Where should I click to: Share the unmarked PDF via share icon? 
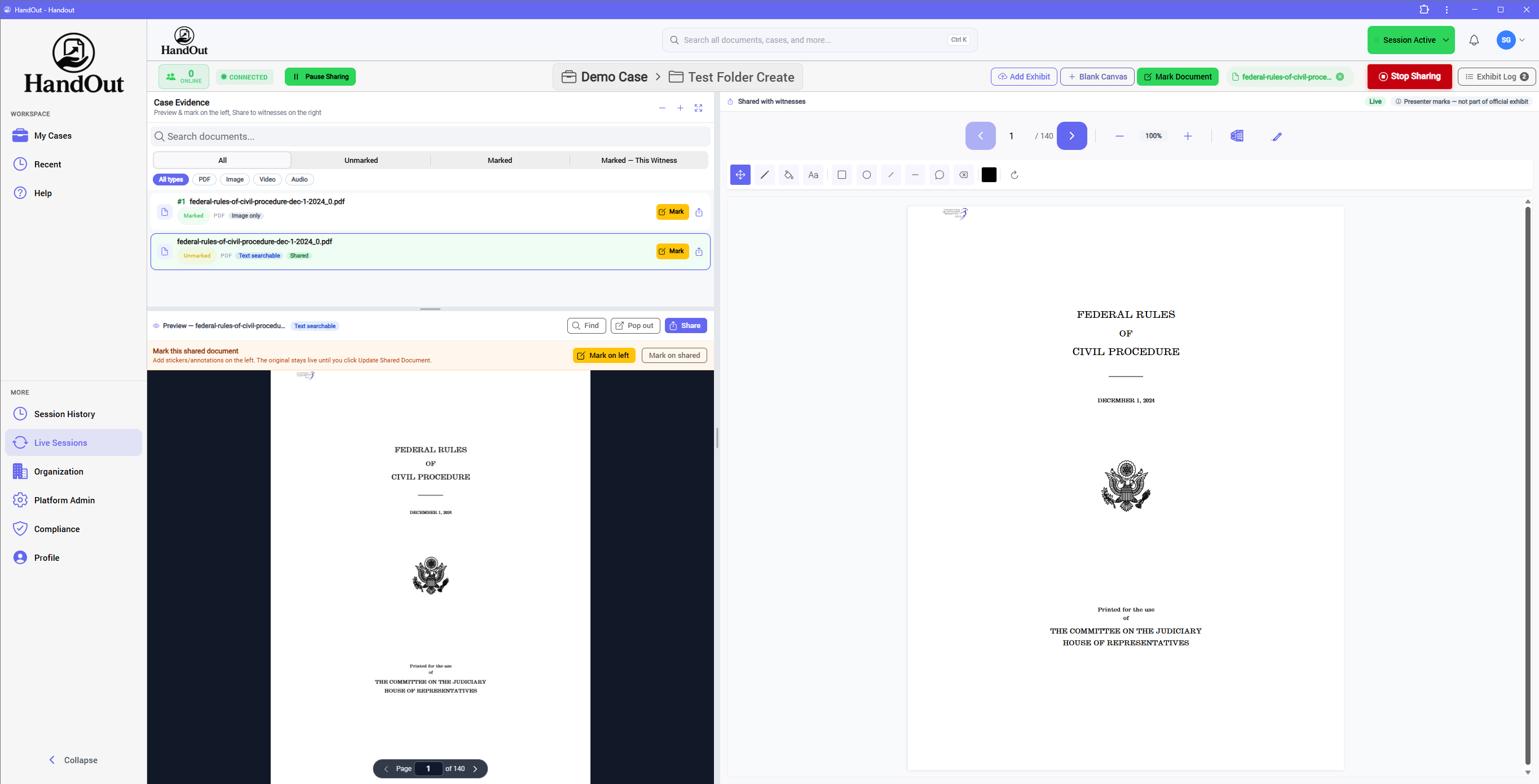click(699, 251)
